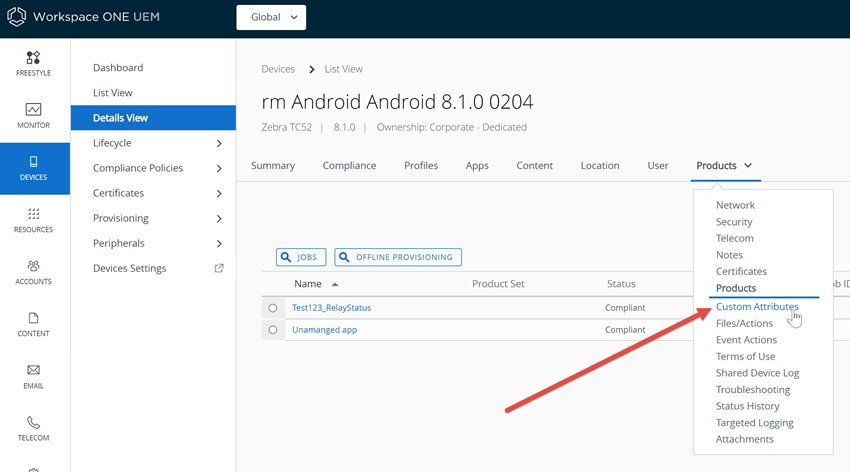Choose Event Actions from the dropdown

[746, 340]
